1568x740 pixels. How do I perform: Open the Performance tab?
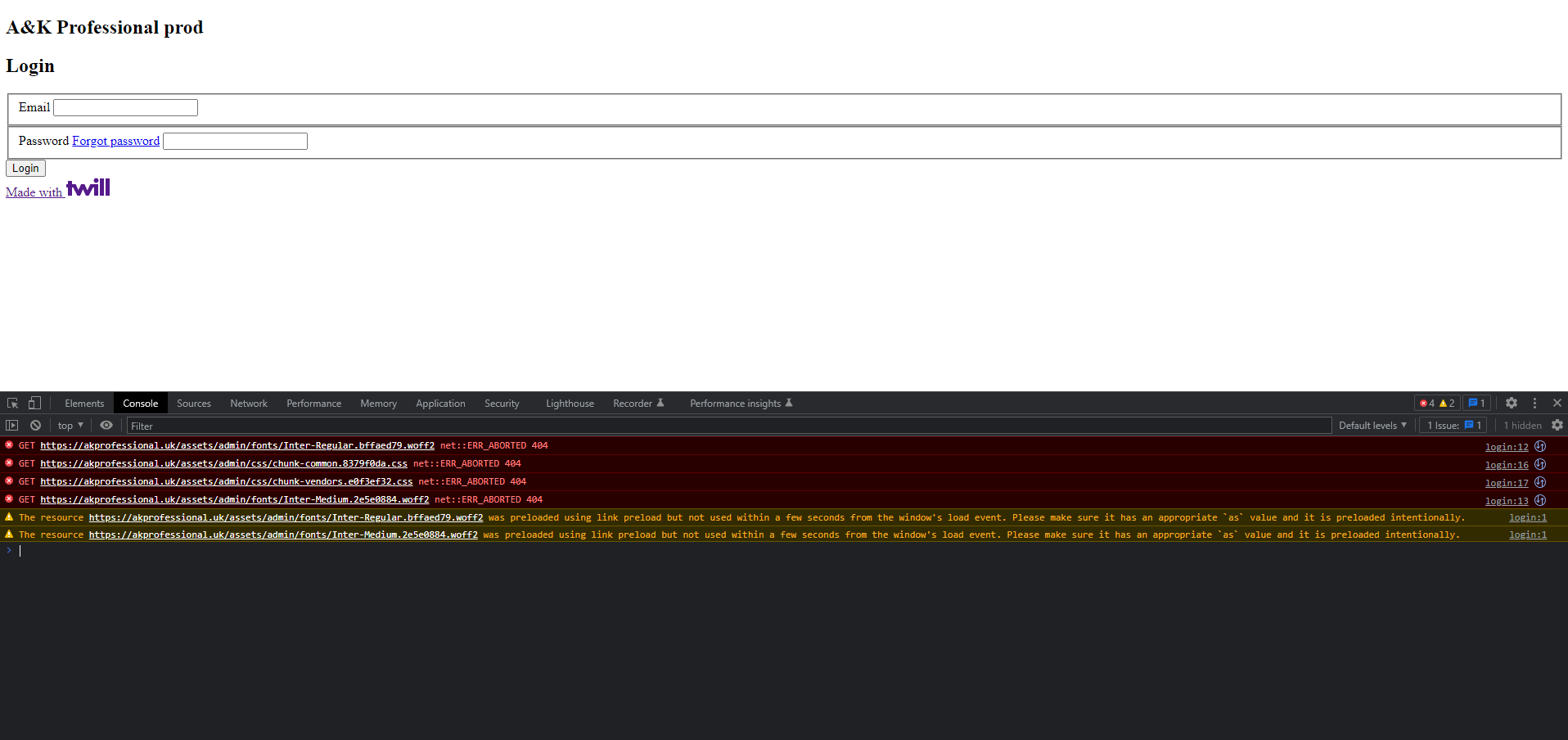[314, 404]
